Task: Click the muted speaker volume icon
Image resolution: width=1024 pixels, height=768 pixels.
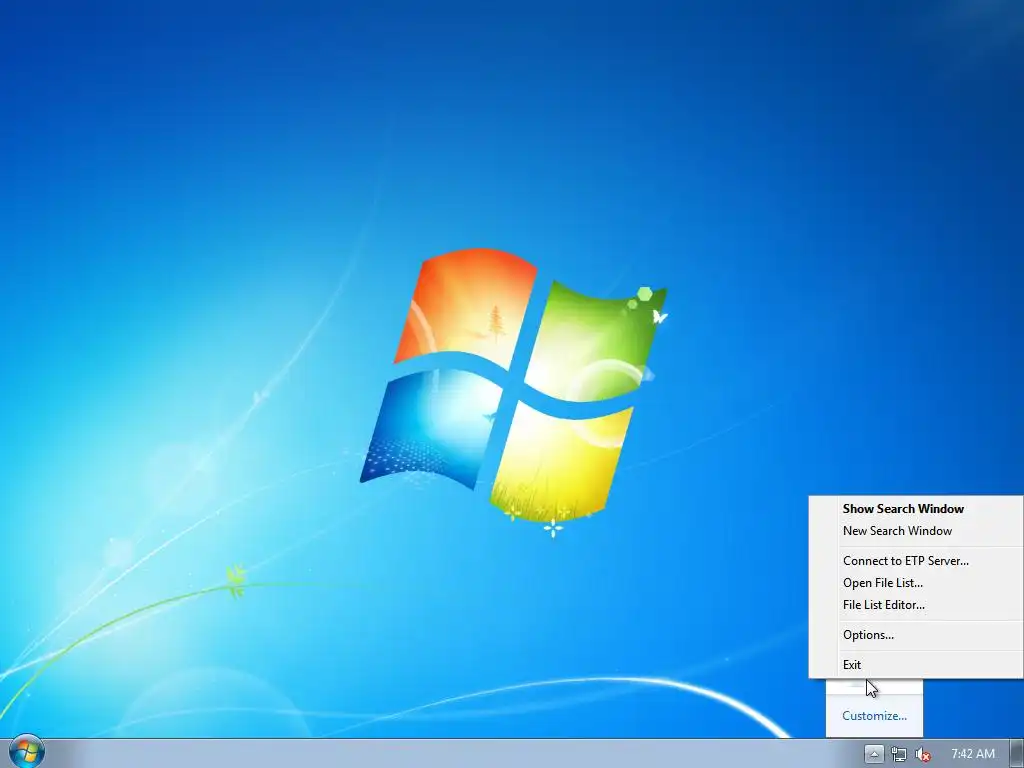Action: point(923,754)
